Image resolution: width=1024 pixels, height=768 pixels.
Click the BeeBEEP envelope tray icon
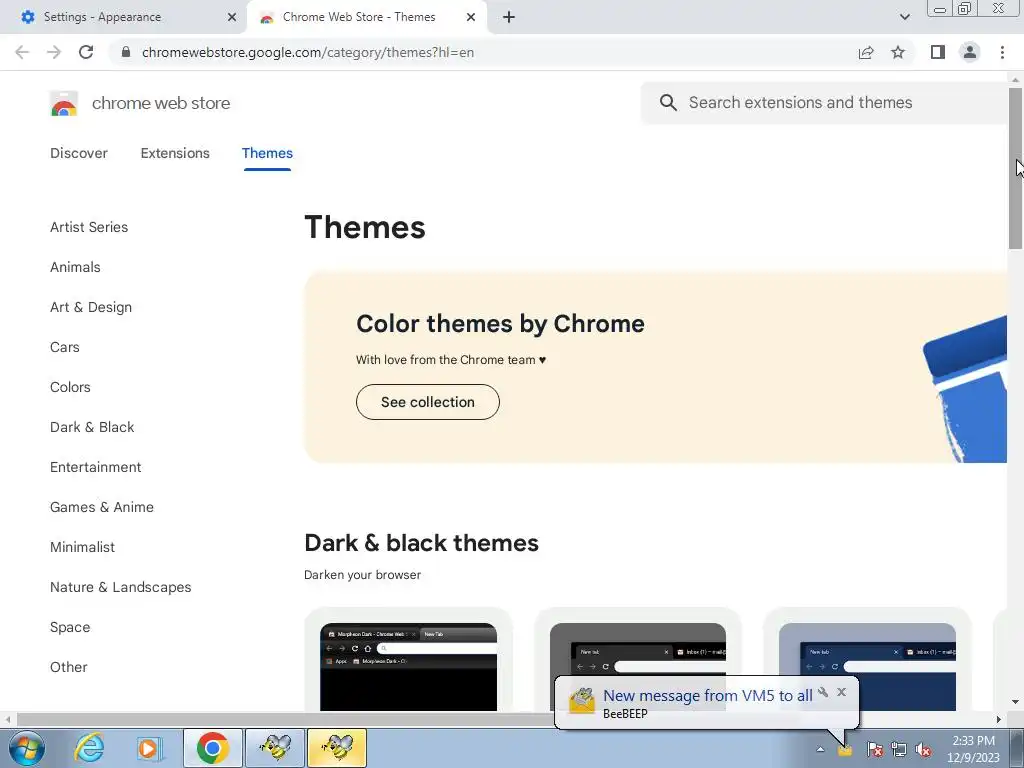coord(845,750)
